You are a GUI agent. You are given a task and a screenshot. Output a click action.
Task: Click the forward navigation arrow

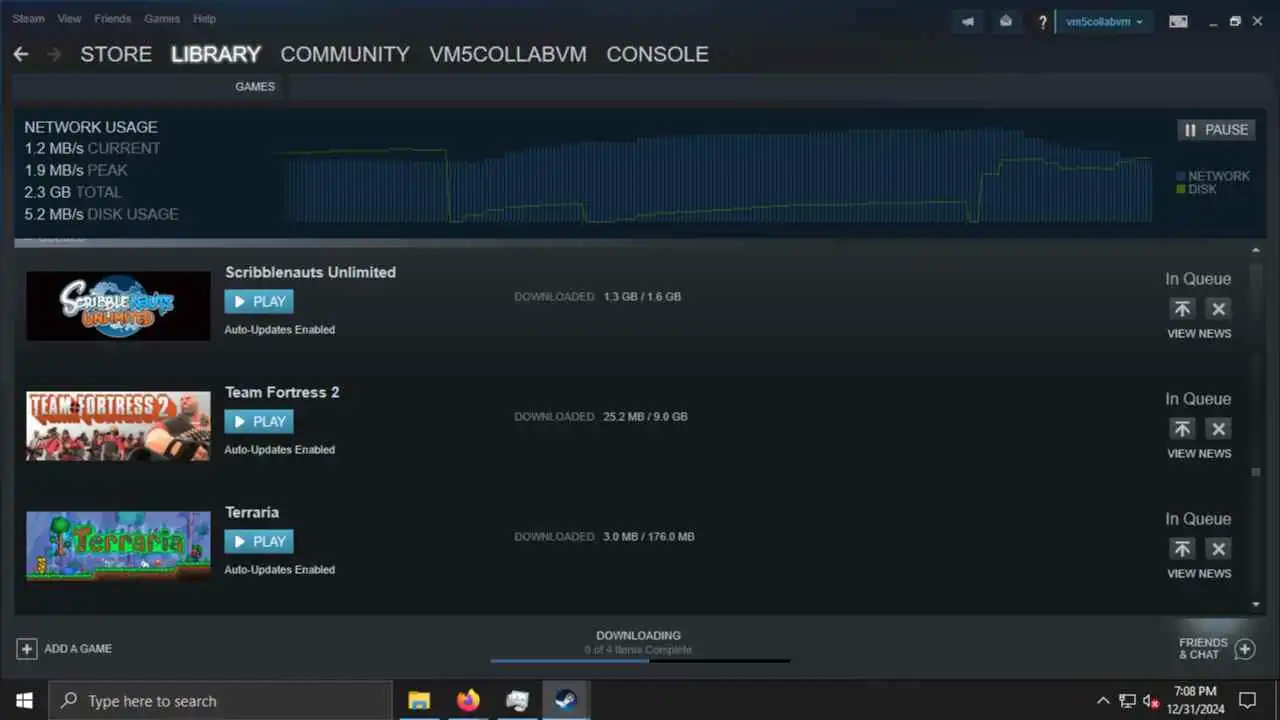pos(54,54)
